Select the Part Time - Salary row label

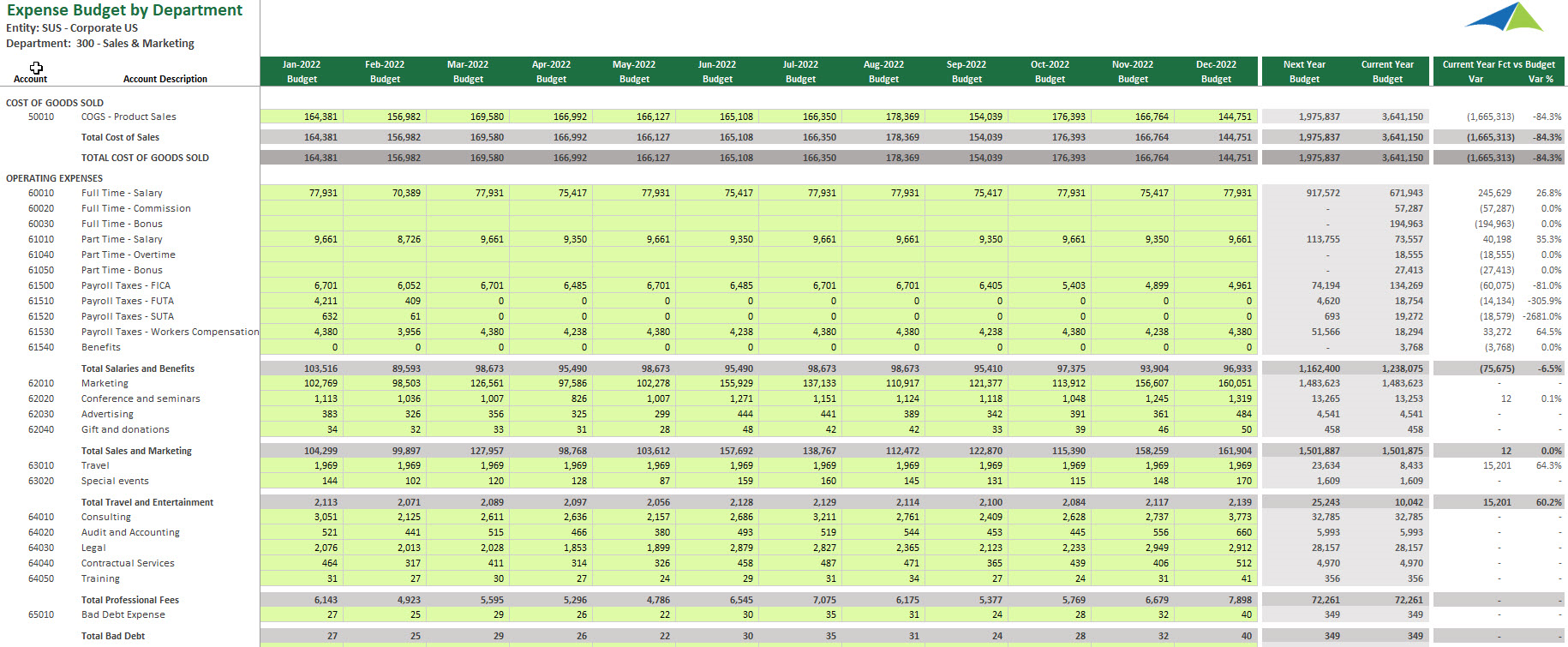coord(122,239)
